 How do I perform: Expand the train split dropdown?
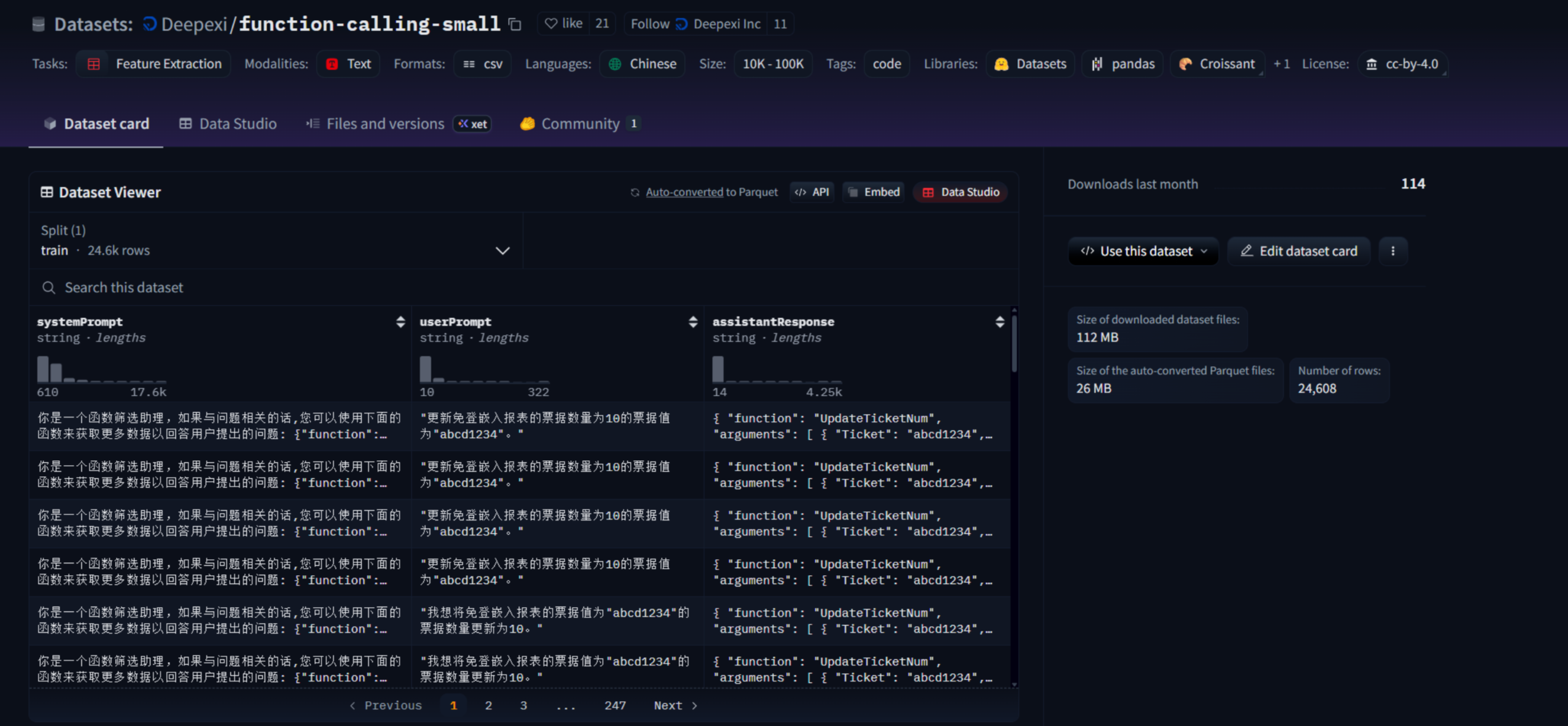click(x=502, y=250)
